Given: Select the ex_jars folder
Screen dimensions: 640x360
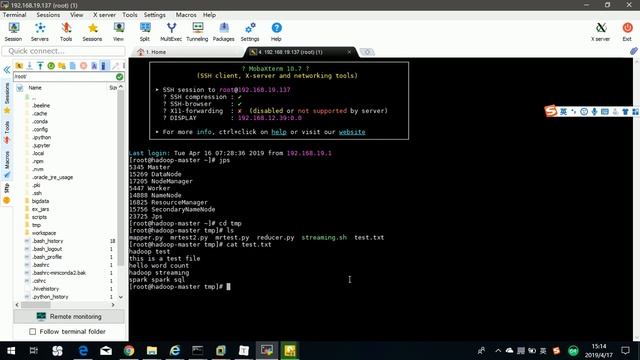Looking at the screenshot, I should [40, 209].
